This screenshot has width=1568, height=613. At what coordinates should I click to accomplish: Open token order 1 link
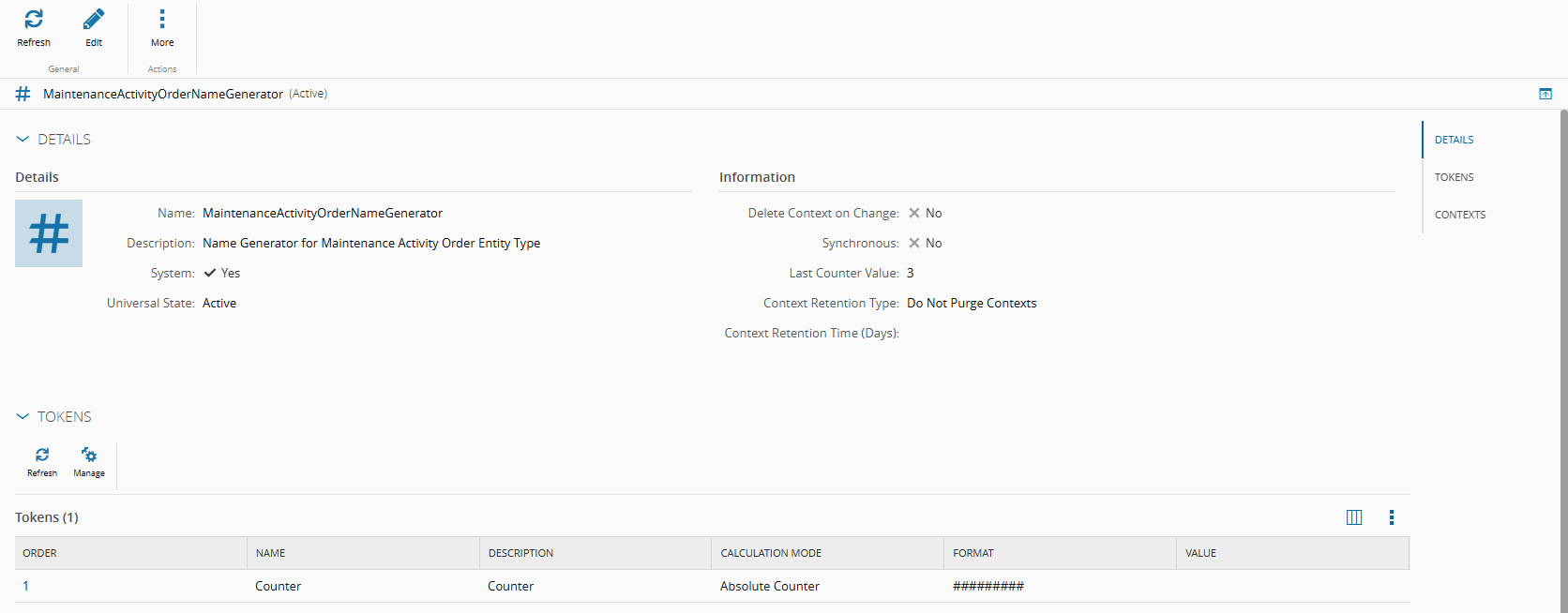[x=26, y=586]
